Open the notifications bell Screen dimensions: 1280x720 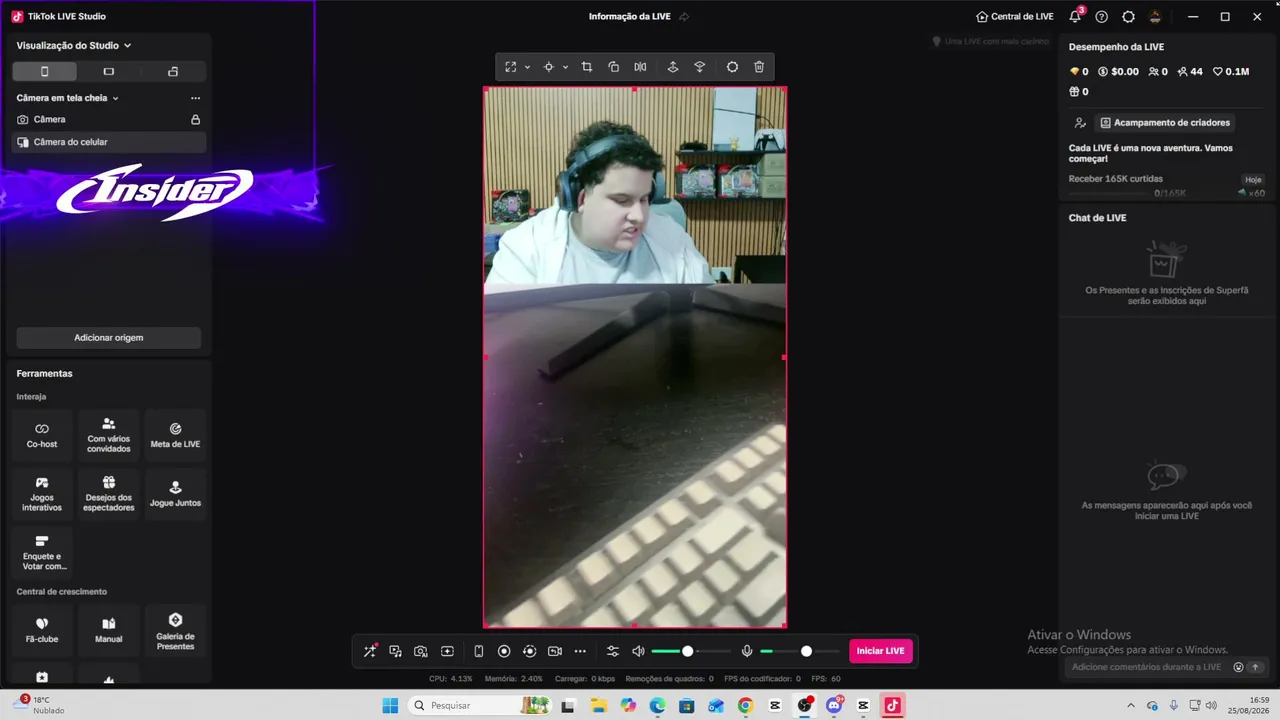tap(1075, 17)
